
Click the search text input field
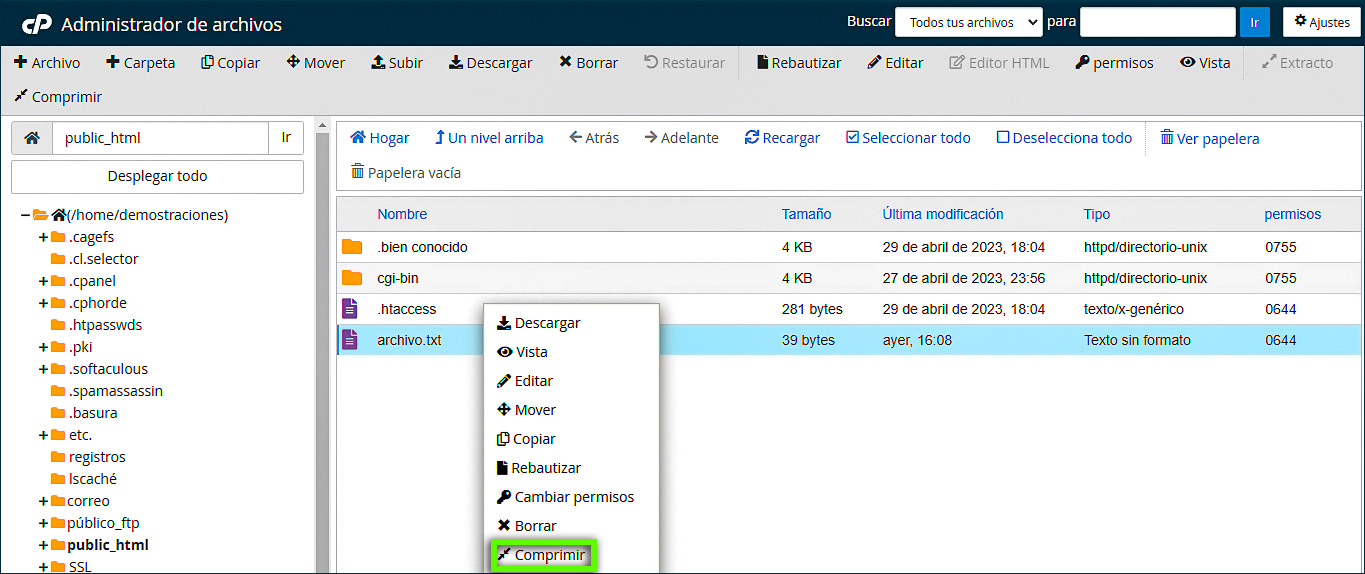[x=1158, y=22]
